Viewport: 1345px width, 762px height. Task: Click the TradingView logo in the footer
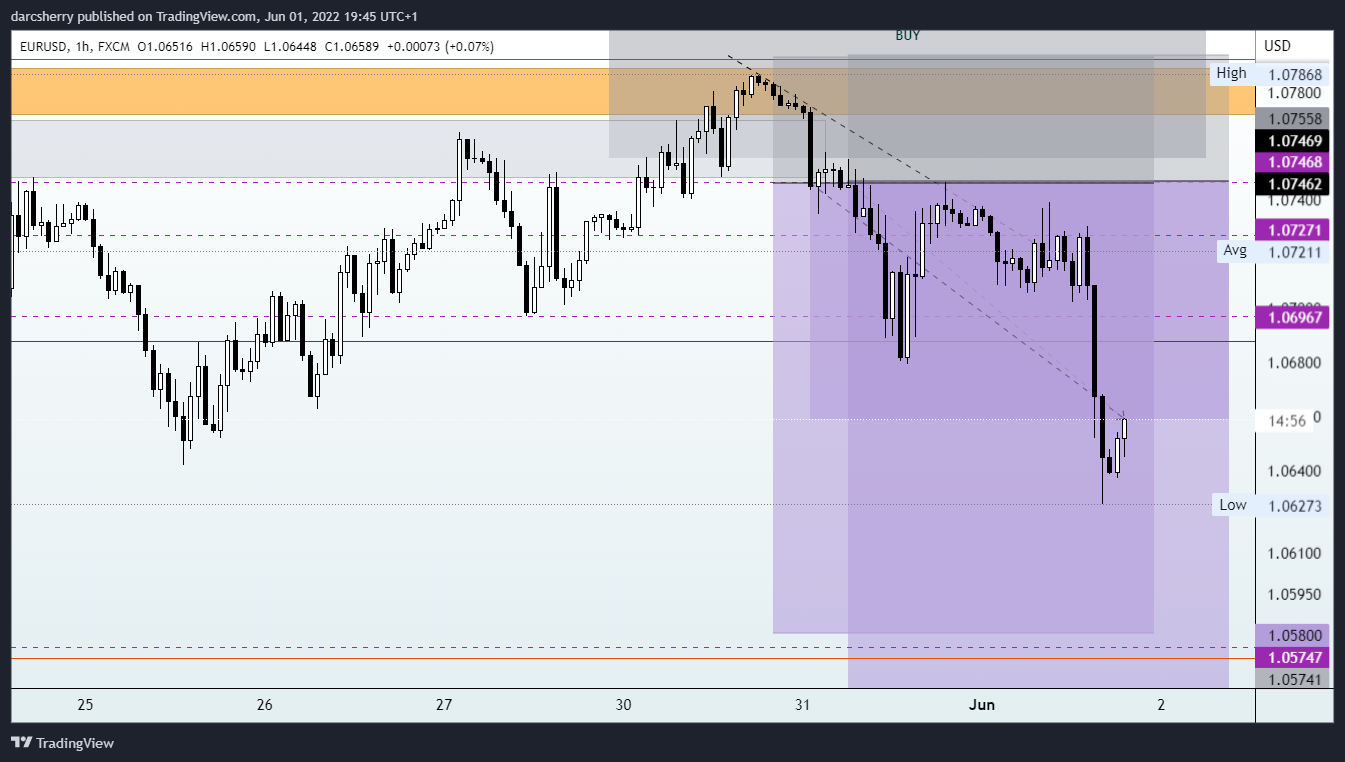point(63,743)
